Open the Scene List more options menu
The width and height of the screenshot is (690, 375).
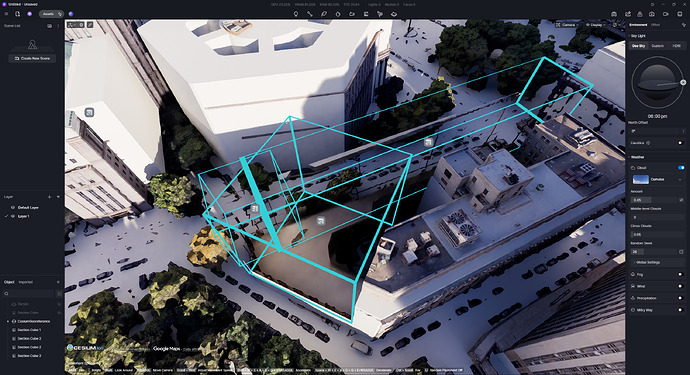pos(58,26)
